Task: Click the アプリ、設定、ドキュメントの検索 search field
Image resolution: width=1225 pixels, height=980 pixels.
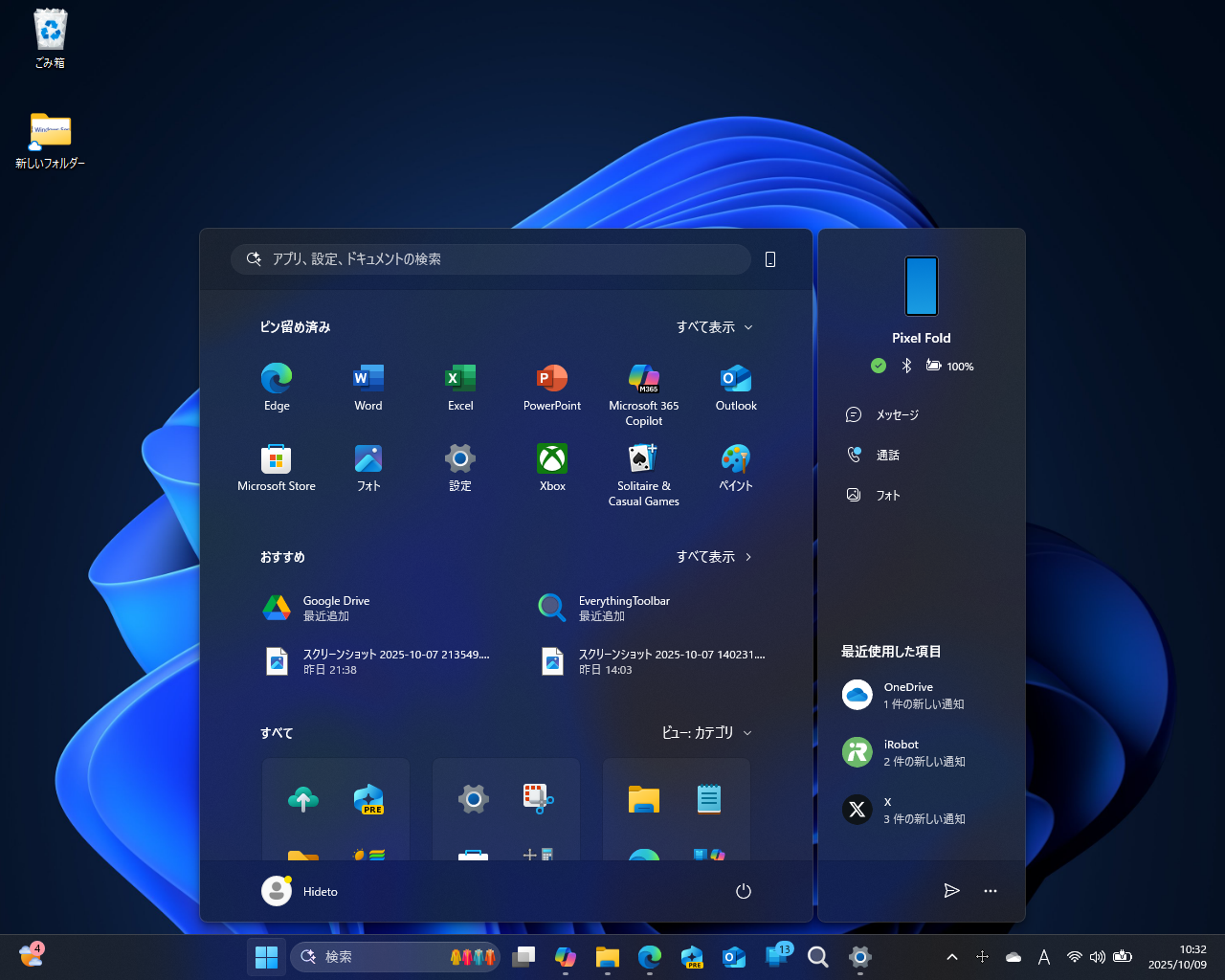Action: pos(491,258)
